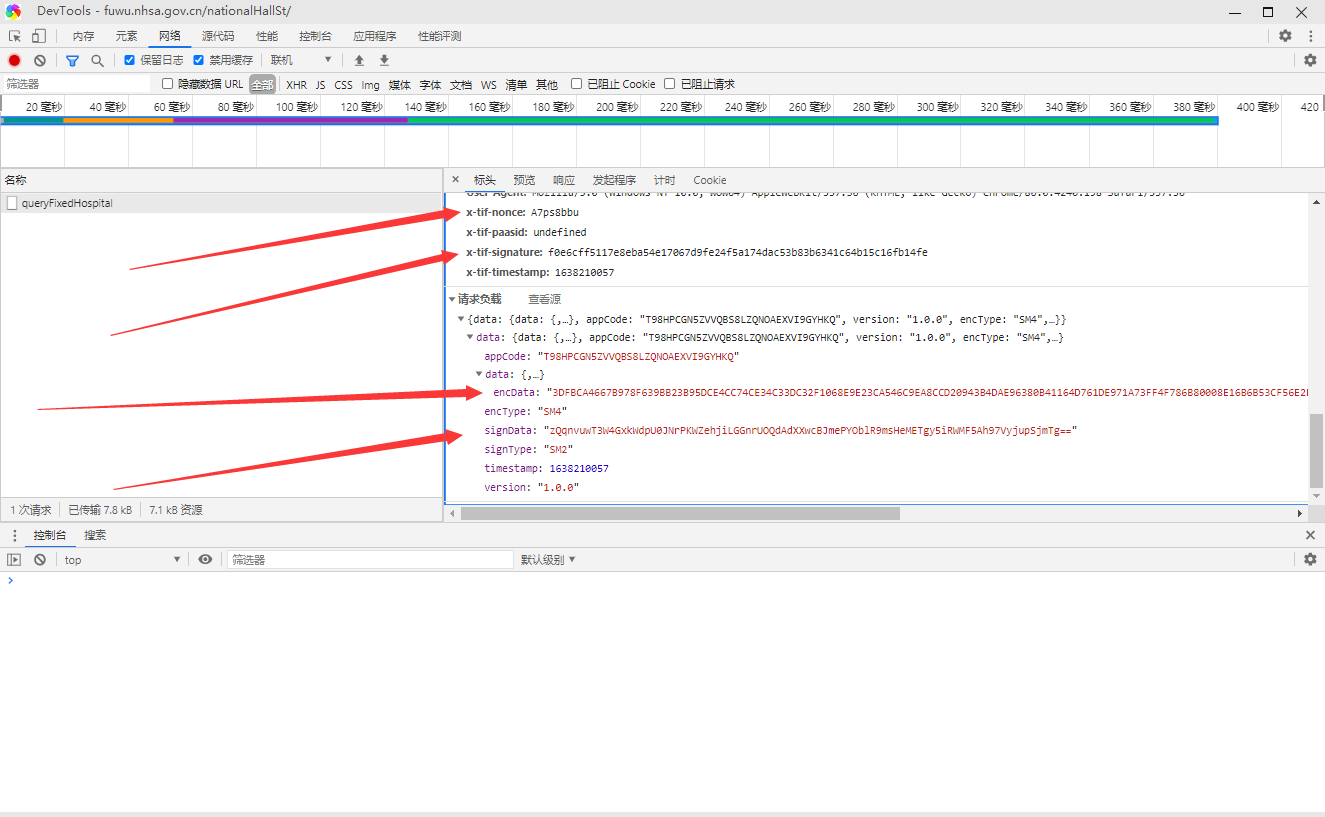Open the throttling dropdown
The width and height of the screenshot is (1325, 817).
tap(301, 60)
